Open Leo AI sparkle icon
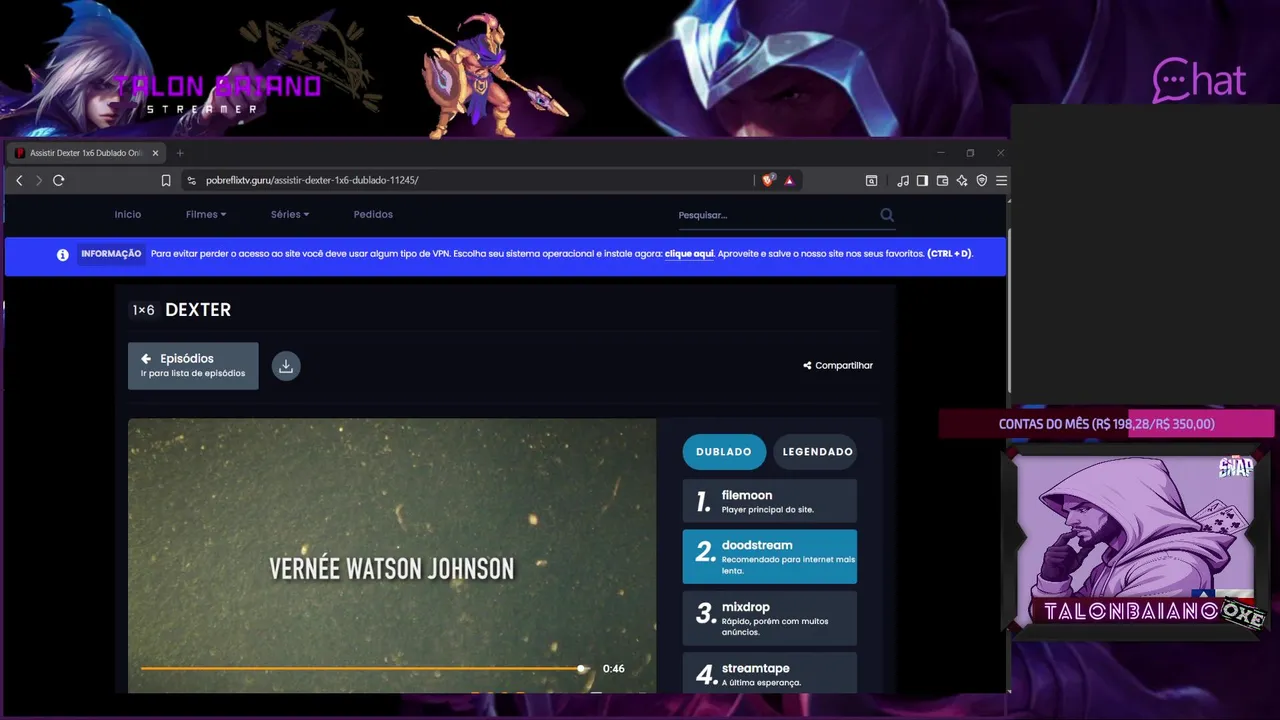This screenshot has height=720, width=1280. (962, 180)
